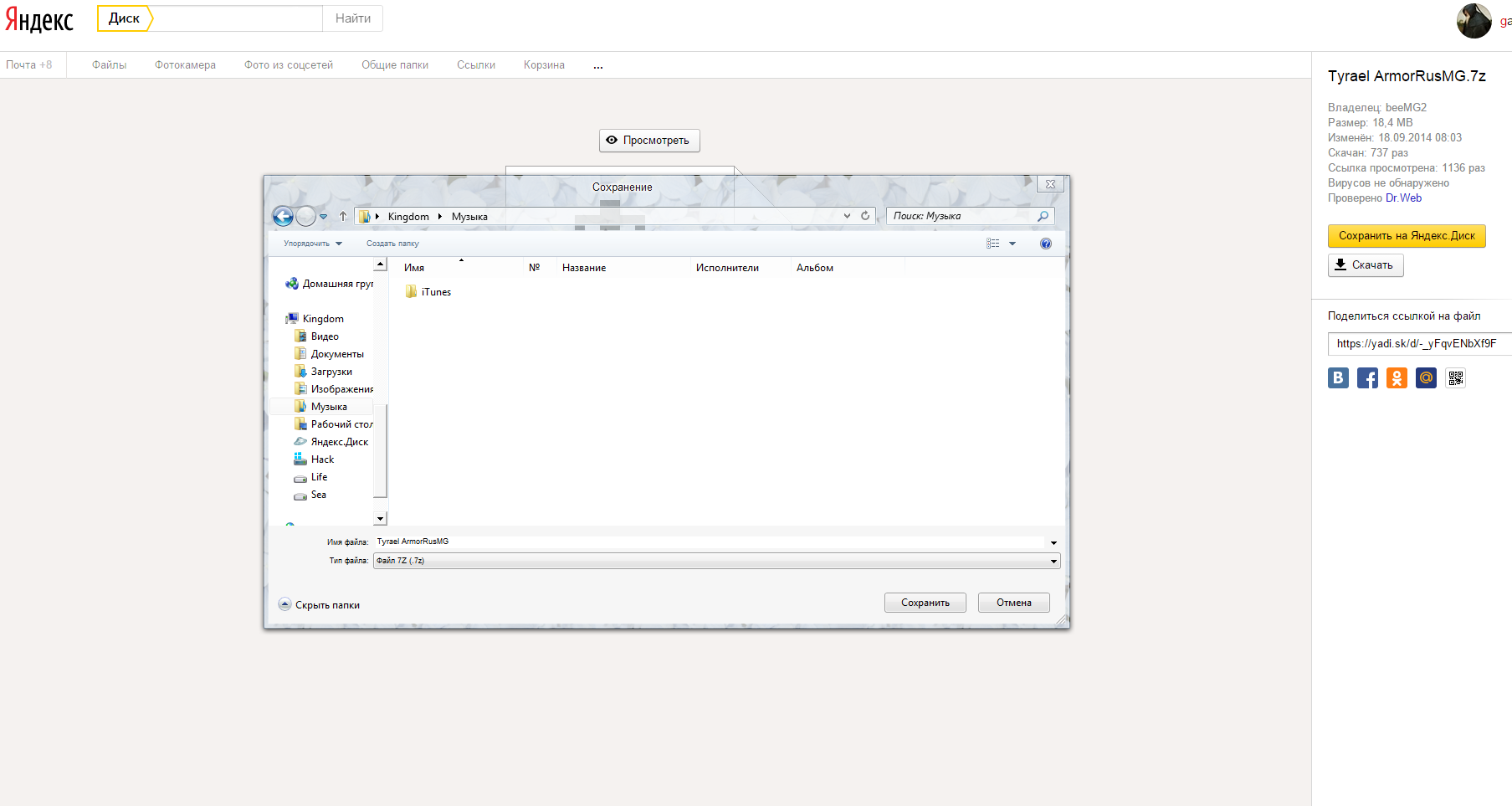Open the recent locations dropdown arrow
Image resolution: width=1512 pixels, height=806 pixels.
tap(324, 217)
